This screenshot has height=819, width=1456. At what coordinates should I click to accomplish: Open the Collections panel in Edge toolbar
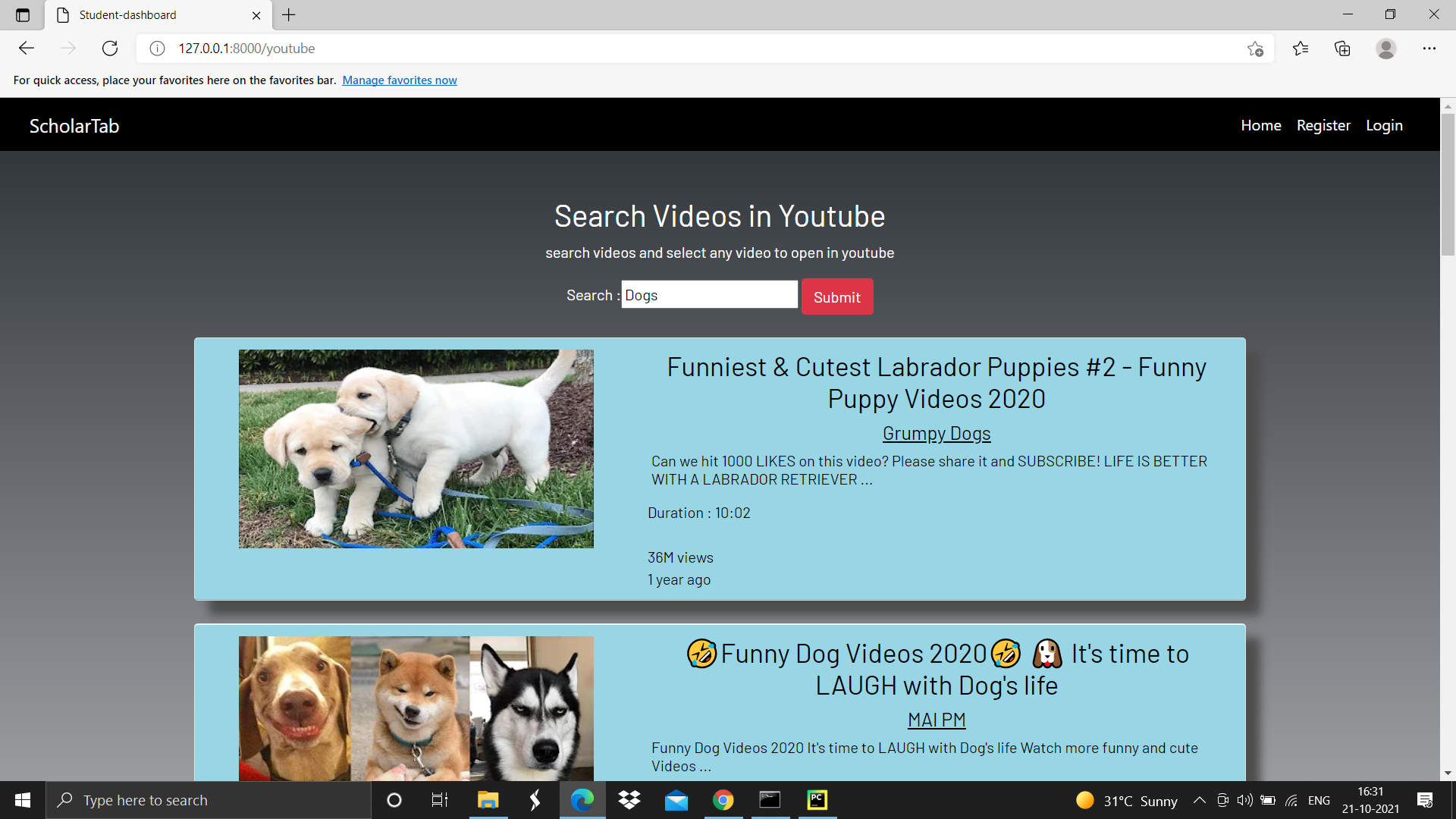pyautogui.click(x=1342, y=48)
